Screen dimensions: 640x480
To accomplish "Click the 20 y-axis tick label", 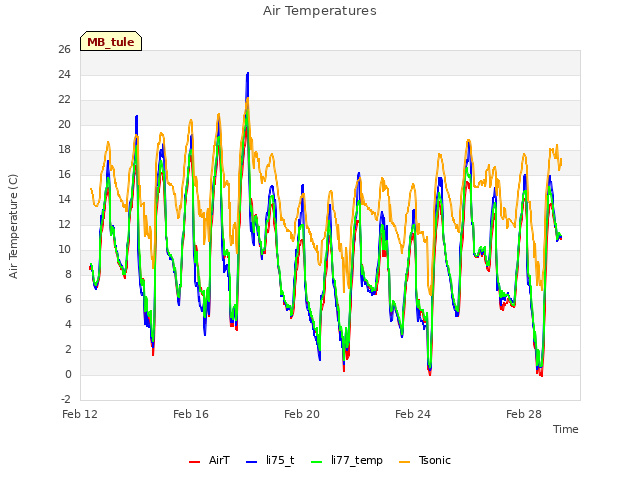I will point(64,124).
